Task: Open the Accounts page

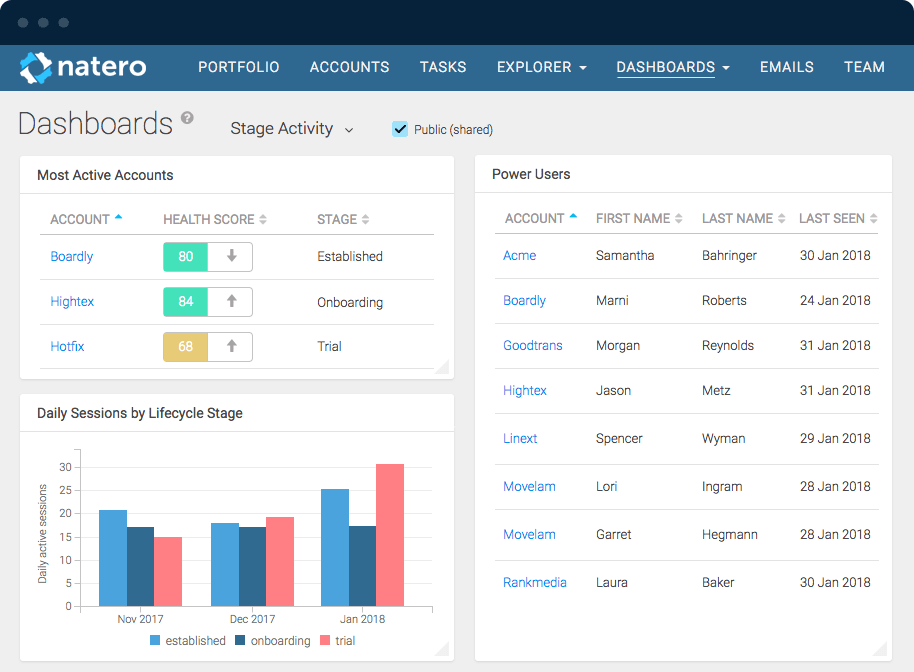Action: pos(349,67)
